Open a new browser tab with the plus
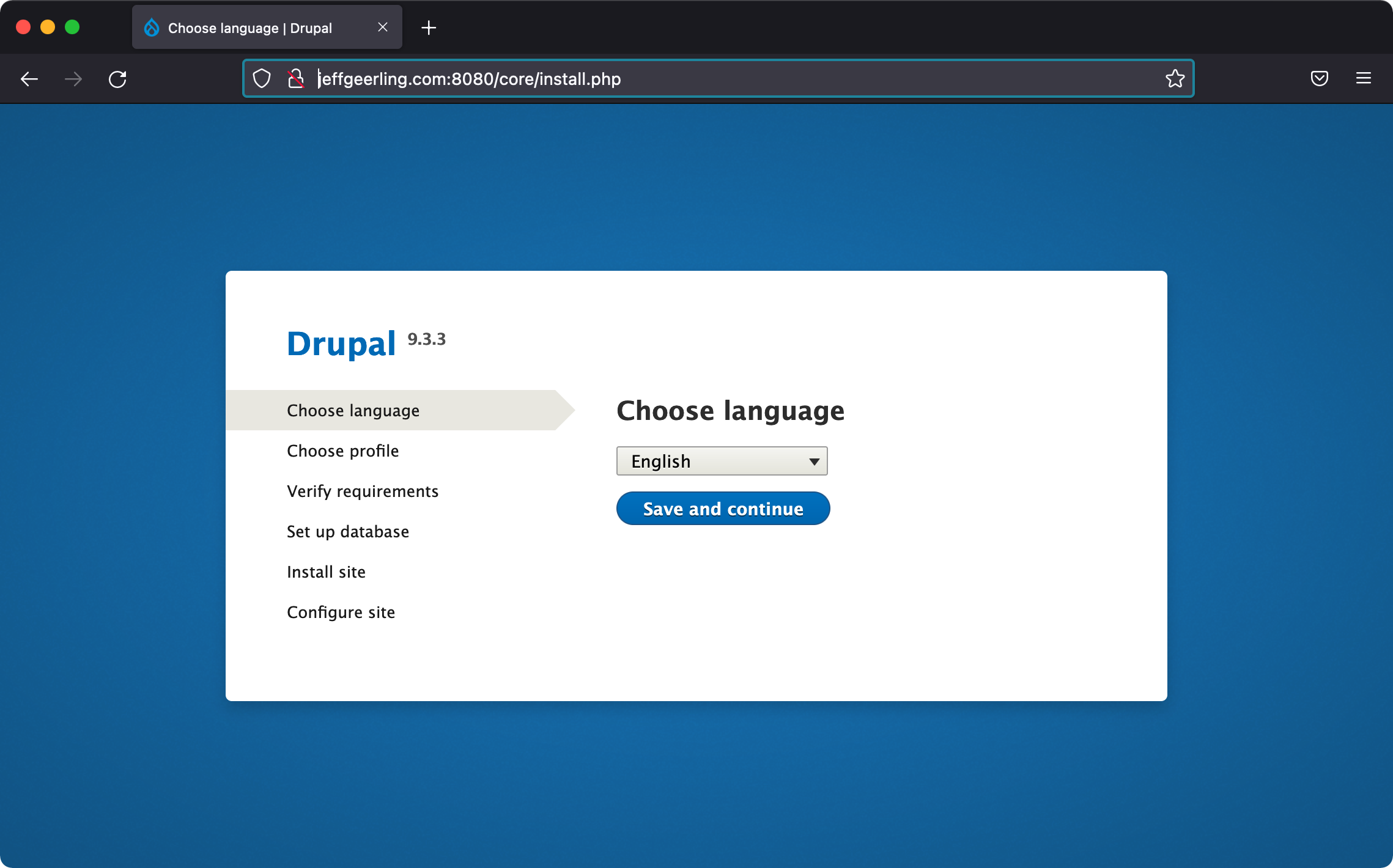This screenshot has height=868, width=1393. (x=429, y=27)
